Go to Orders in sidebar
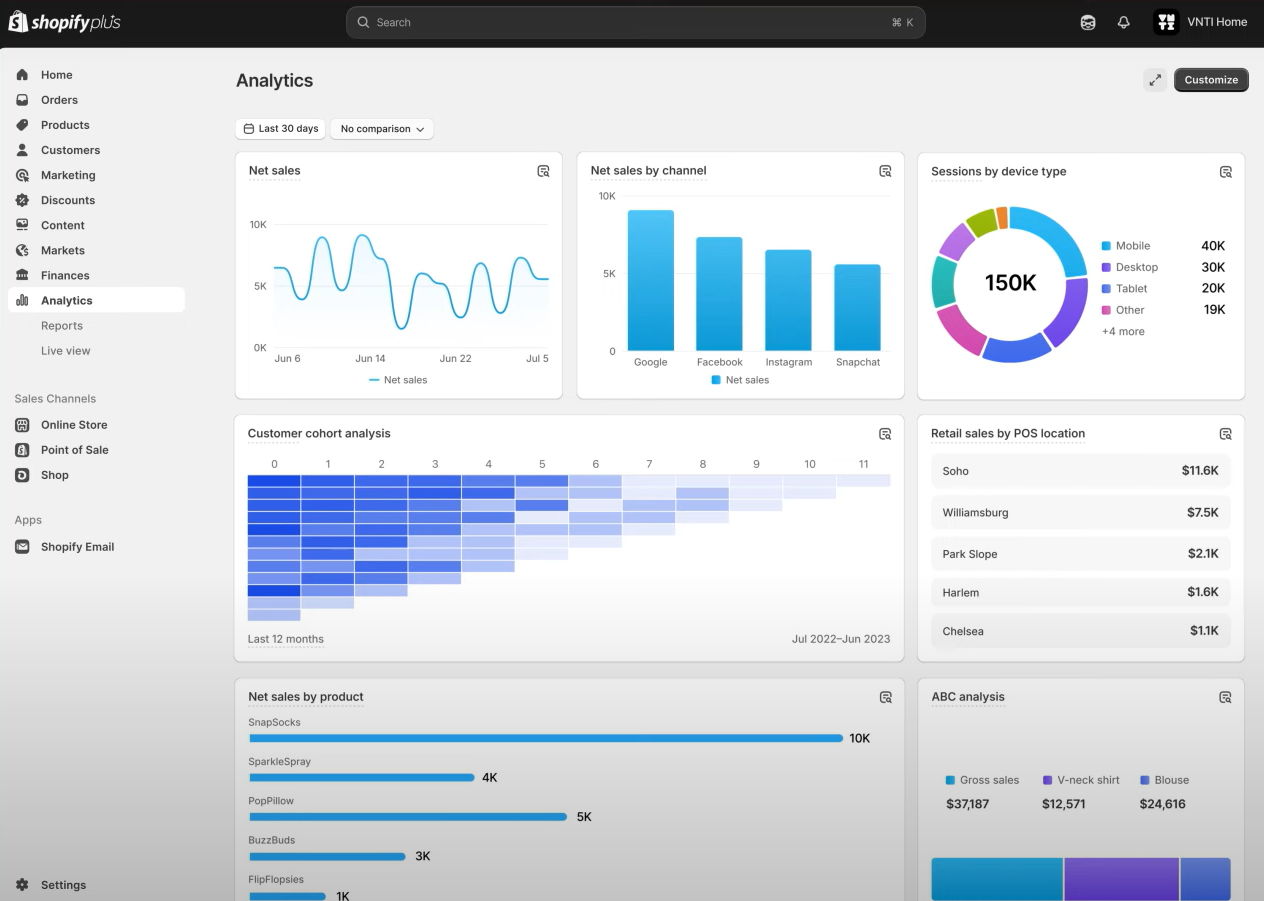This screenshot has width=1264, height=901. pos(59,100)
